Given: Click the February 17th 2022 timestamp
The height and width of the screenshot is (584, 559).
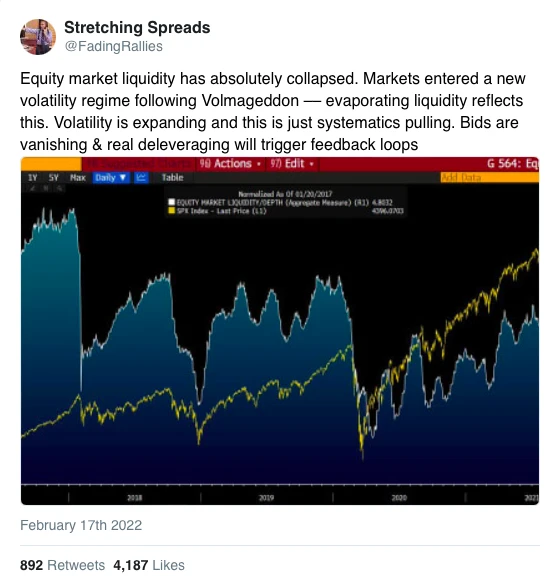Looking at the screenshot, I should [x=81, y=525].
